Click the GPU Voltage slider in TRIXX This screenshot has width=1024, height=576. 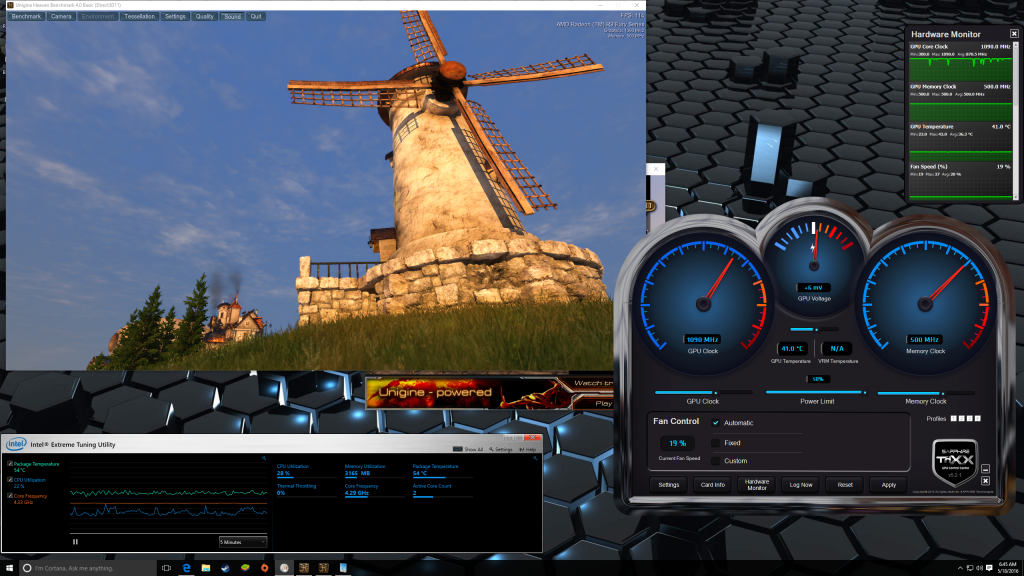tap(814, 329)
